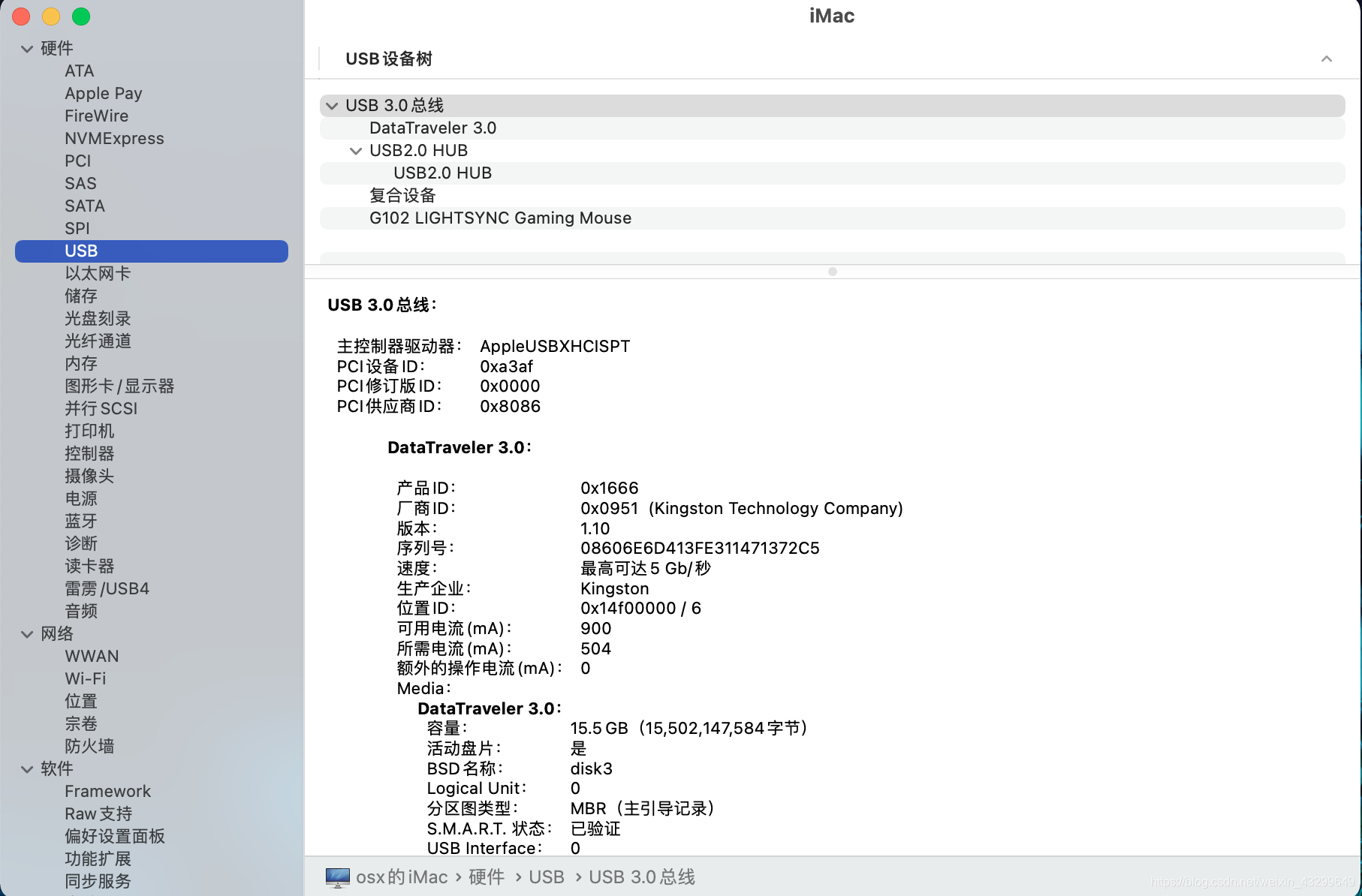Open 雷雳/USB4 in the sidebar
Image resolution: width=1362 pixels, height=896 pixels.
107,589
